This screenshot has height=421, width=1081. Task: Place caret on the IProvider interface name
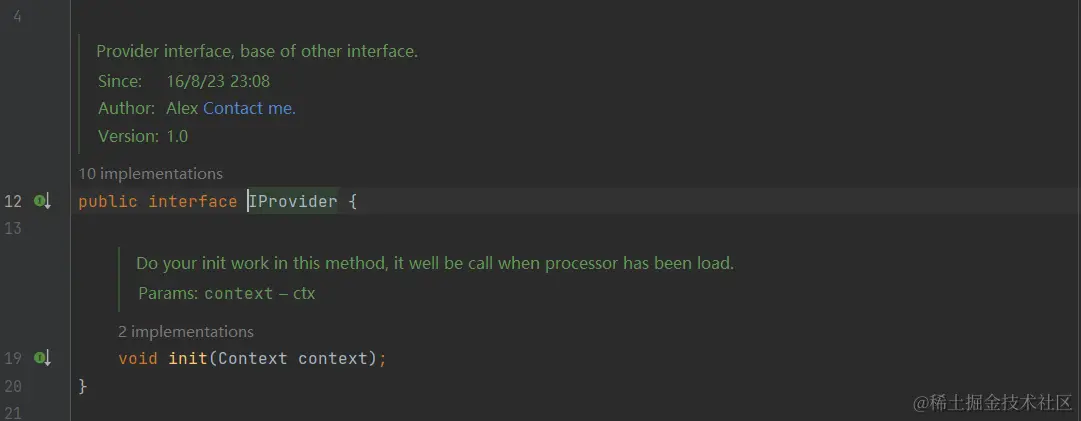pos(294,201)
